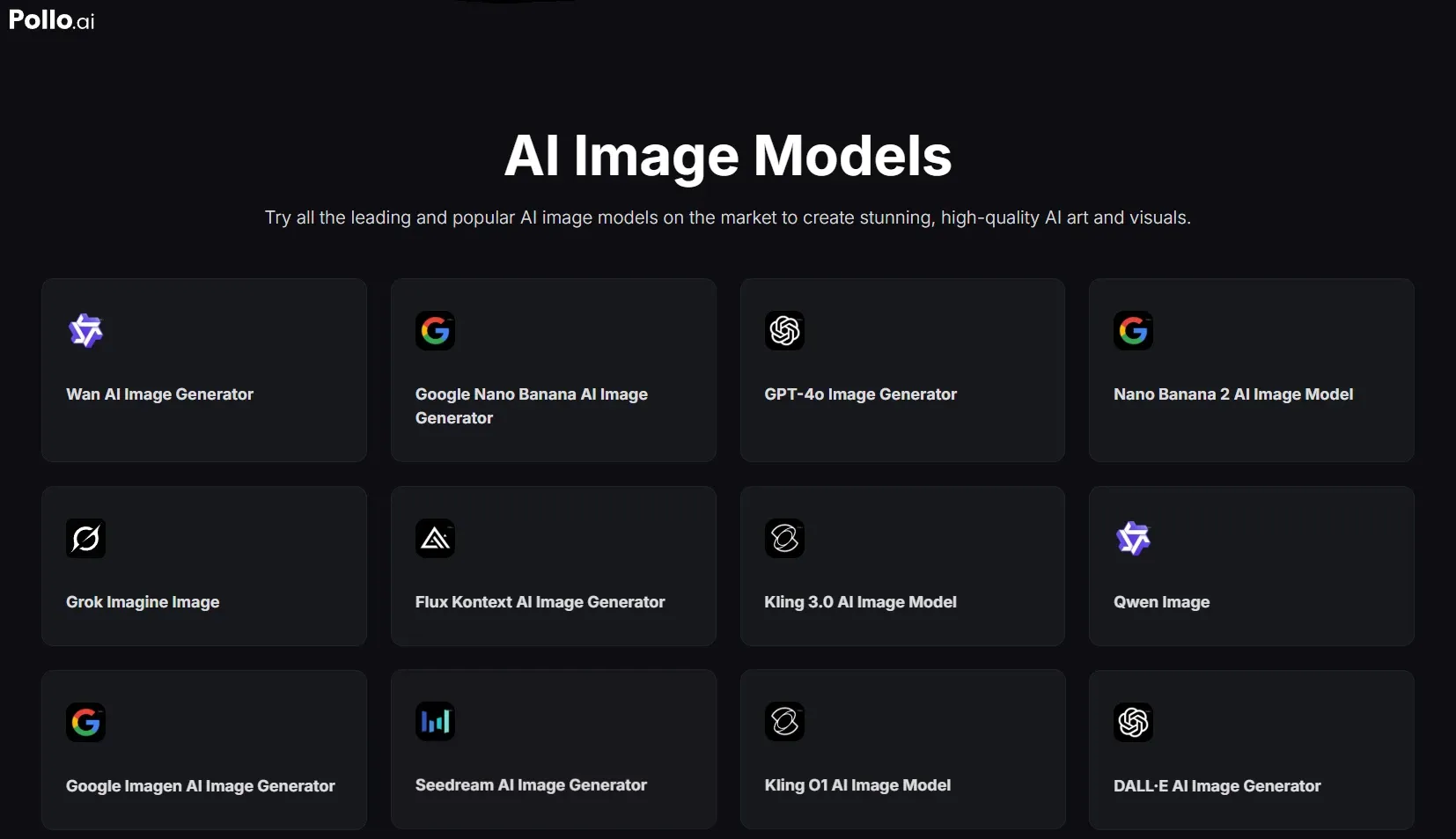Click the Kling 3.0 card icon
This screenshot has width=1456, height=839.
(784, 539)
